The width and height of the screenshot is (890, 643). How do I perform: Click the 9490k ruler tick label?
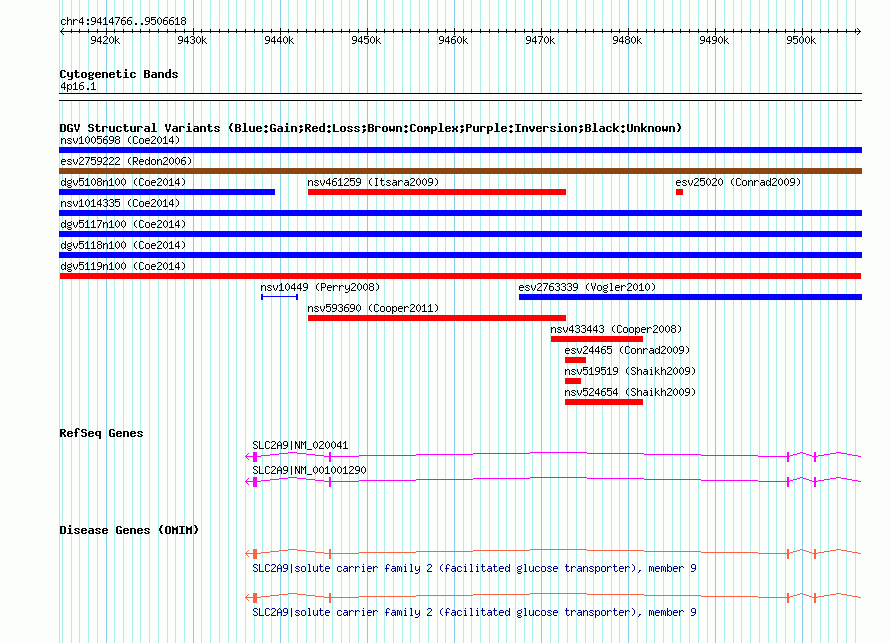(714, 40)
